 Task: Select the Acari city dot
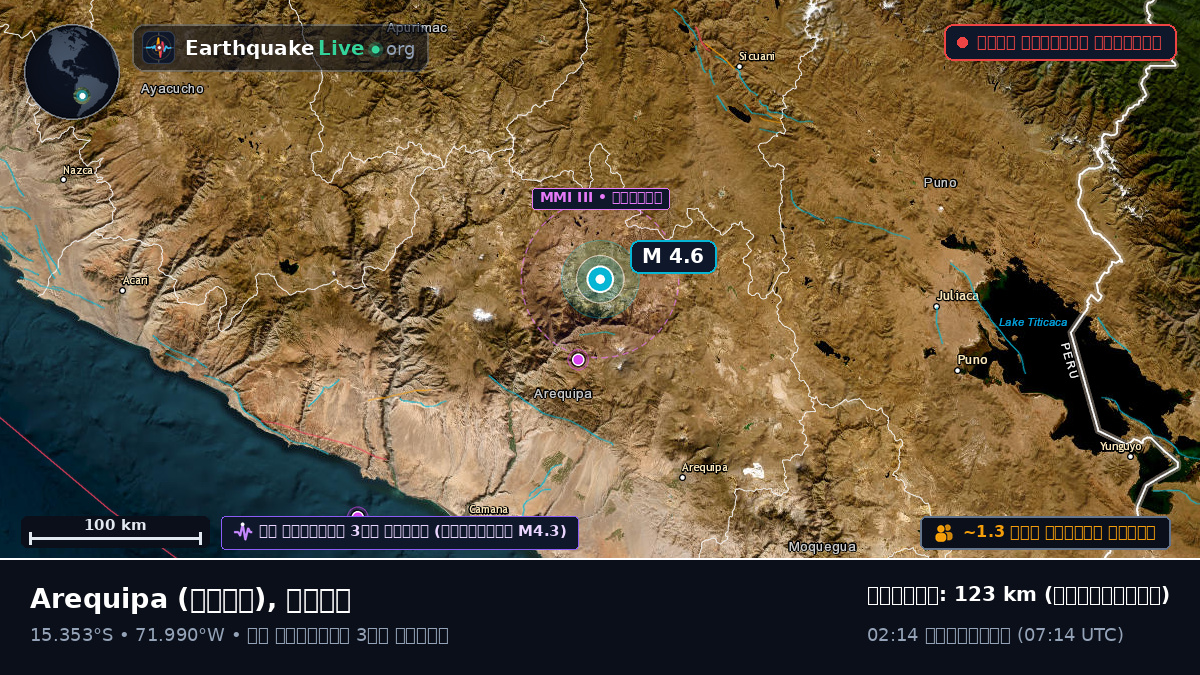click(x=123, y=291)
